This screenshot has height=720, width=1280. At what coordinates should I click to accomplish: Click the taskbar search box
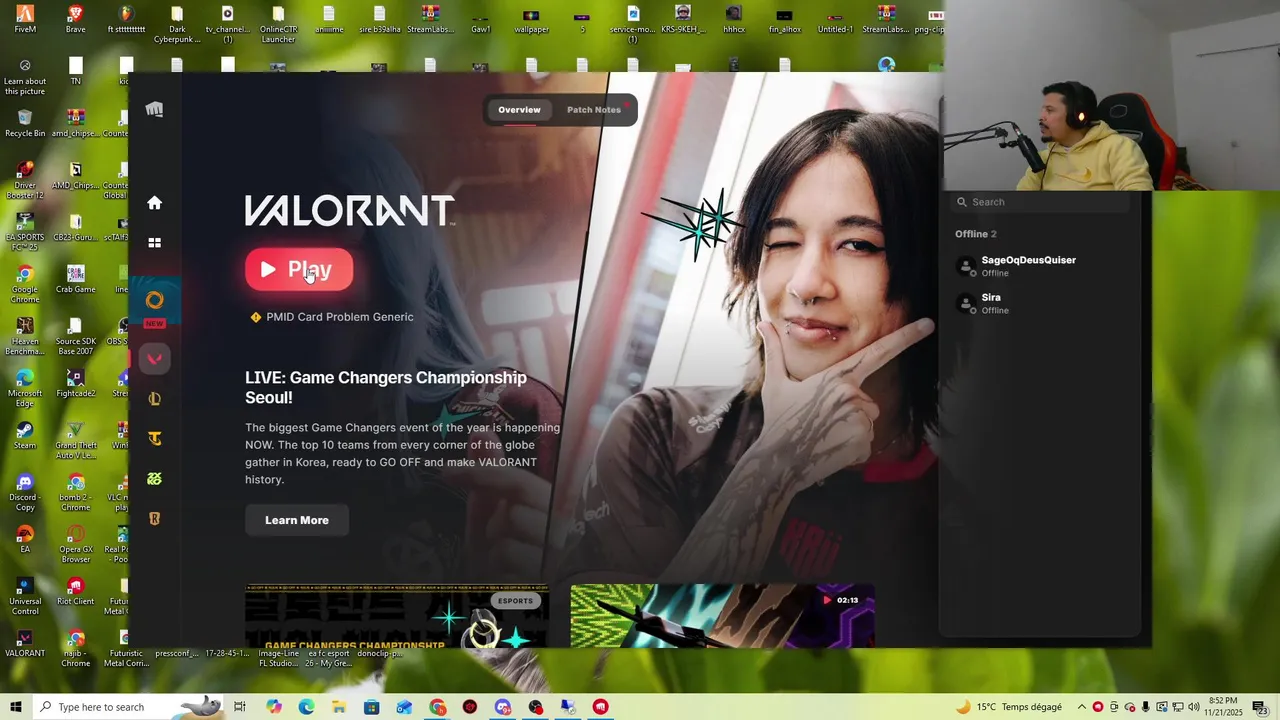click(x=130, y=707)
